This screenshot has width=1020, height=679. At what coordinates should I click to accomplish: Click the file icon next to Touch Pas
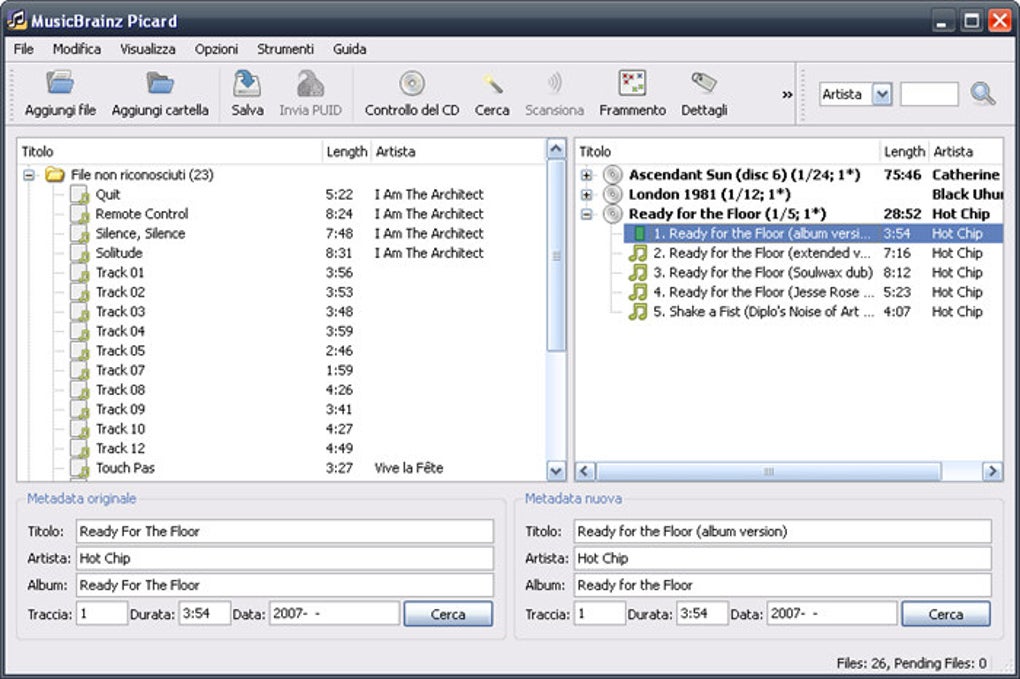79,468
